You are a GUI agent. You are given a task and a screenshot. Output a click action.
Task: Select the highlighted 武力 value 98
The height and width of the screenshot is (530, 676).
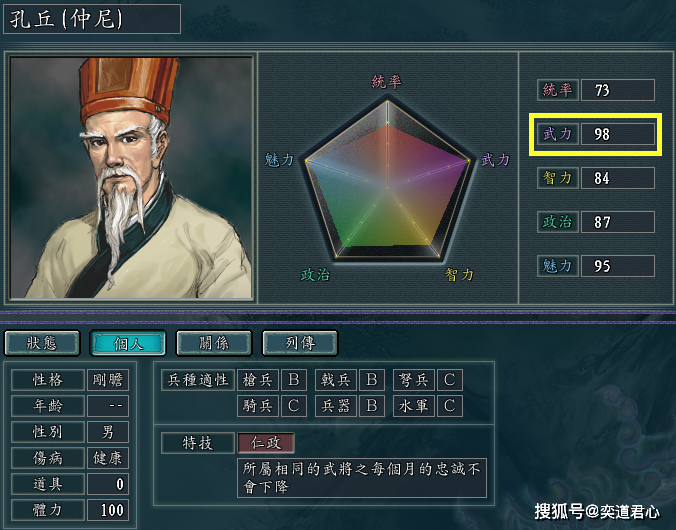click(618, 134)
